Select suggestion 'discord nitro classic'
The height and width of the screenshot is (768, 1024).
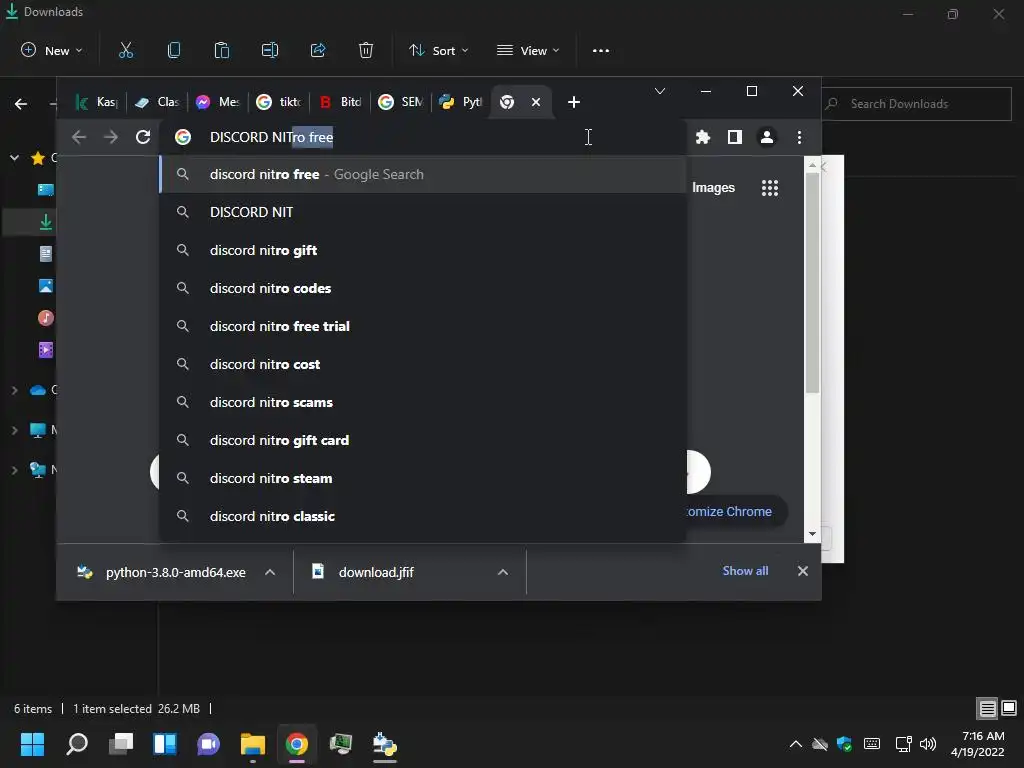423,516
